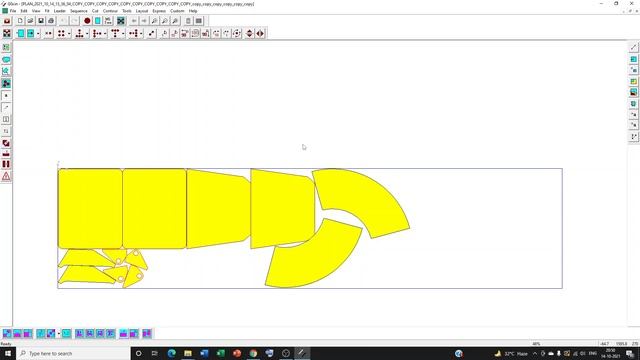
Task: Open File Explorer from the taskbar
Action: click(188, 353)
